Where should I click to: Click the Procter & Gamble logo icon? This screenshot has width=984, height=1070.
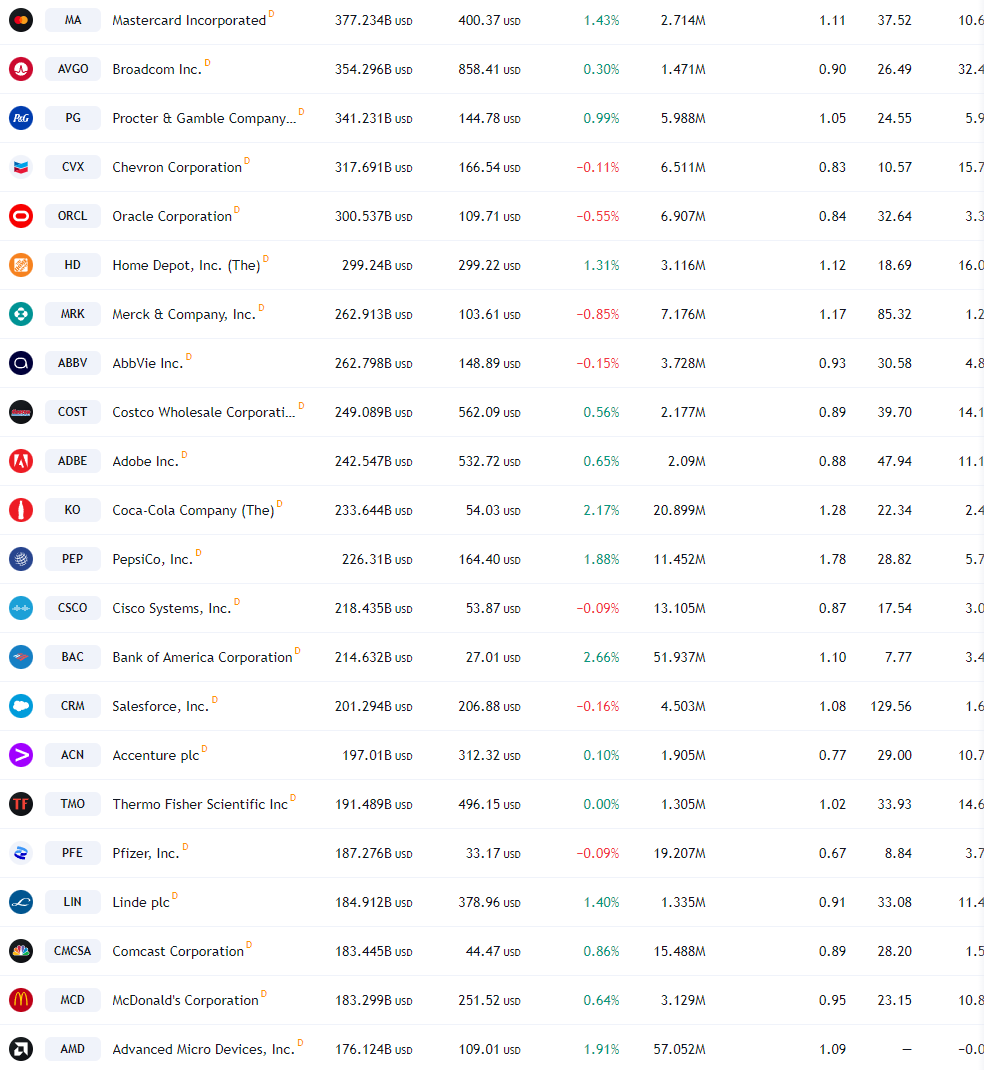click(x=21, y=118)
